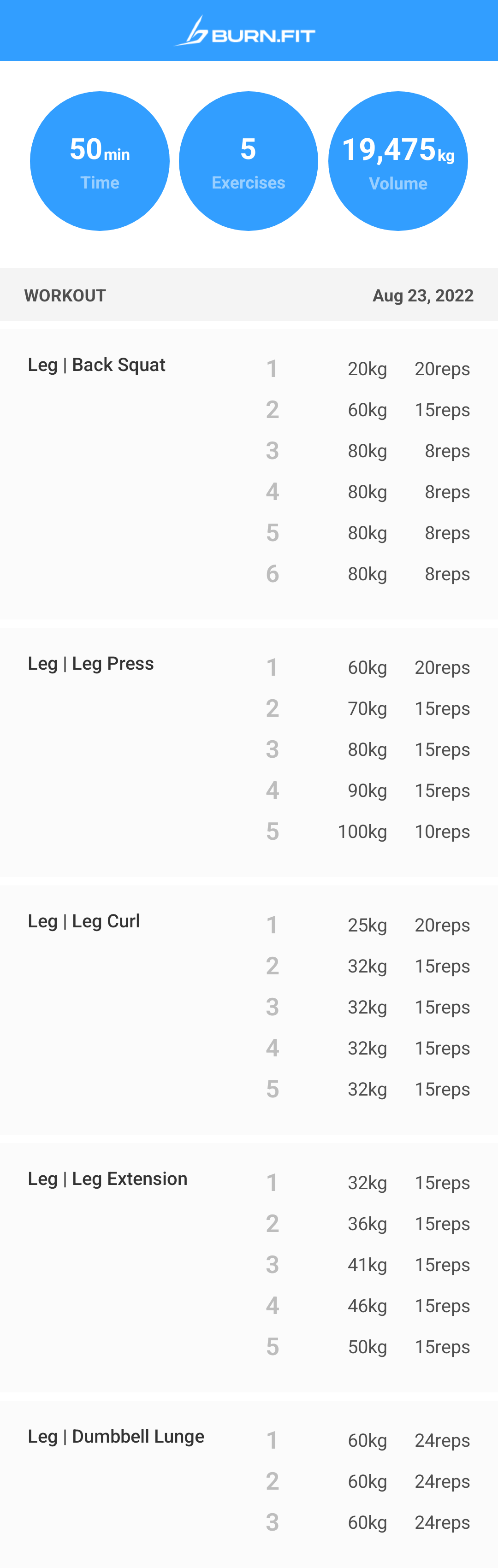Viewport: 498px width, 1568px height.
Task: Click 10reps in Leg Press set 5
Action: click(x=442, y=831)
